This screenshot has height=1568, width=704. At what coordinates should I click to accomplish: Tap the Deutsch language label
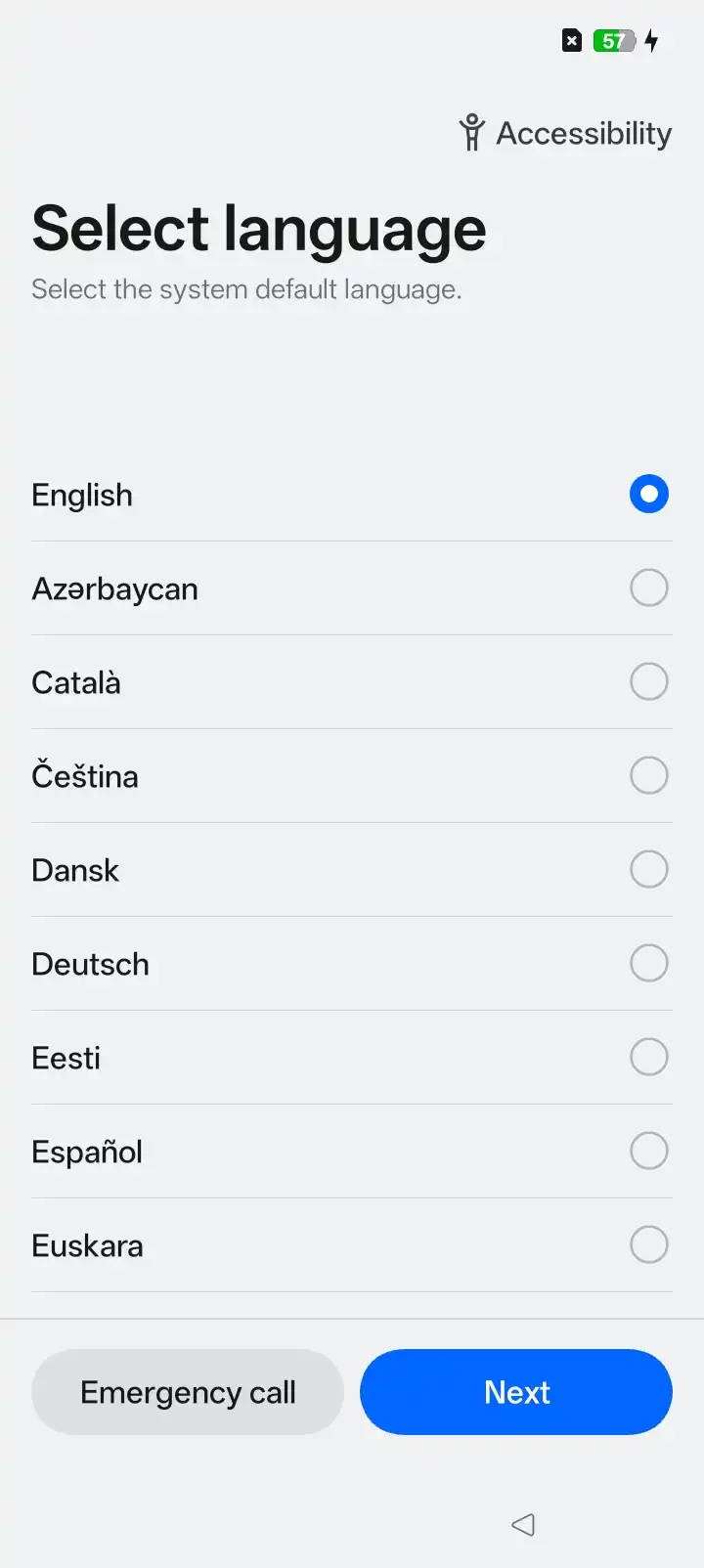pos(90,964)
